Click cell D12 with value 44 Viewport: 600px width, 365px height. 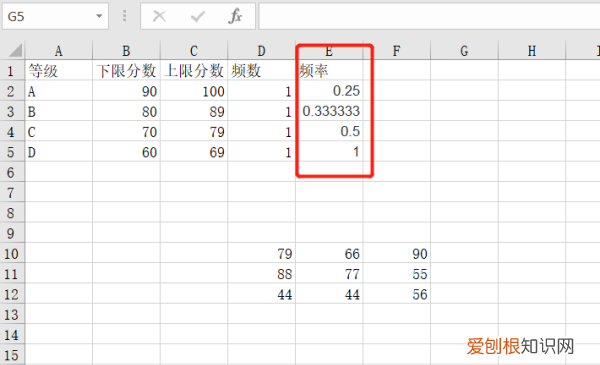point(261,294)
